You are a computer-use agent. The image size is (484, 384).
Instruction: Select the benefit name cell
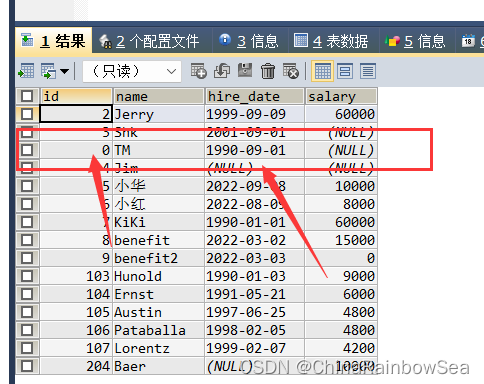click(159, 240)
